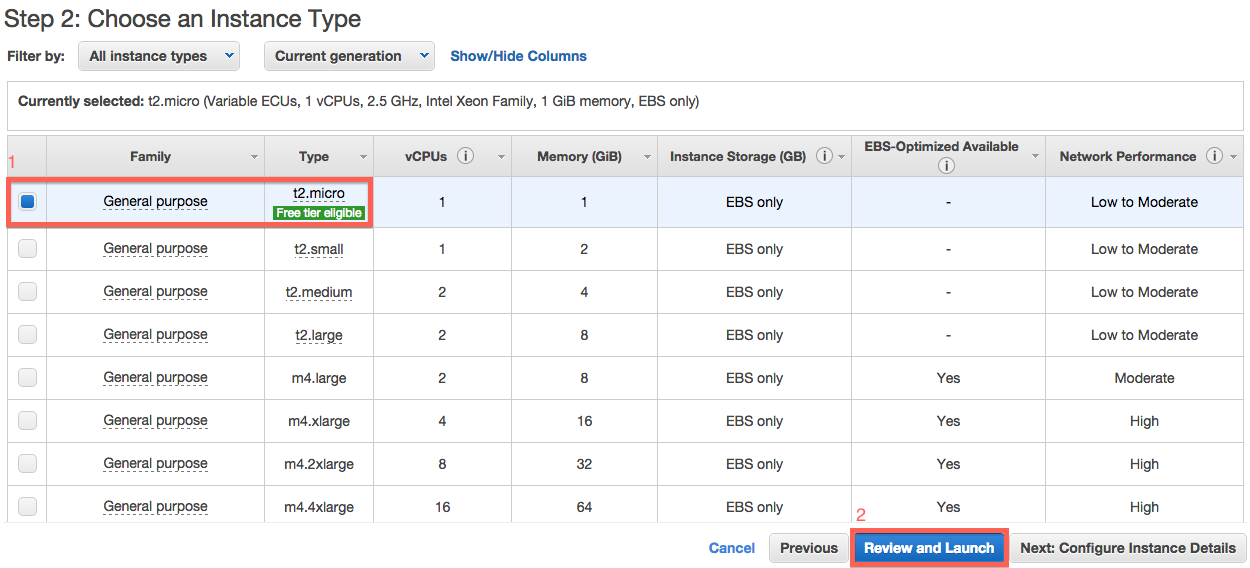Click the Show/Hide Columns link
Image resolution: width=1250 pixels, height=568 pixels.
point(518,56)
